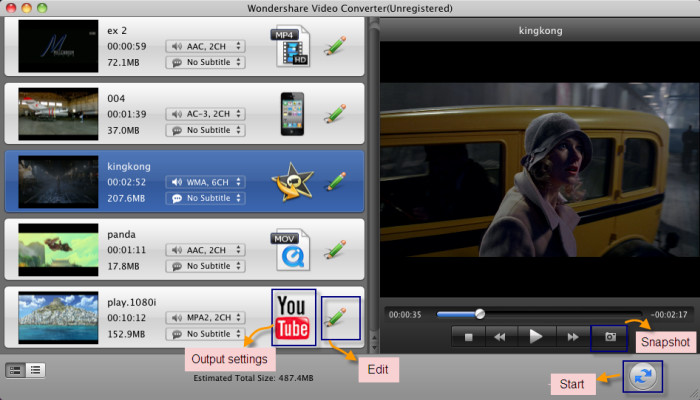Image resolution: width=700 pixels, height=400 pixels.
Task: Edit the 004 video with pencil icon
Action: 336,114
